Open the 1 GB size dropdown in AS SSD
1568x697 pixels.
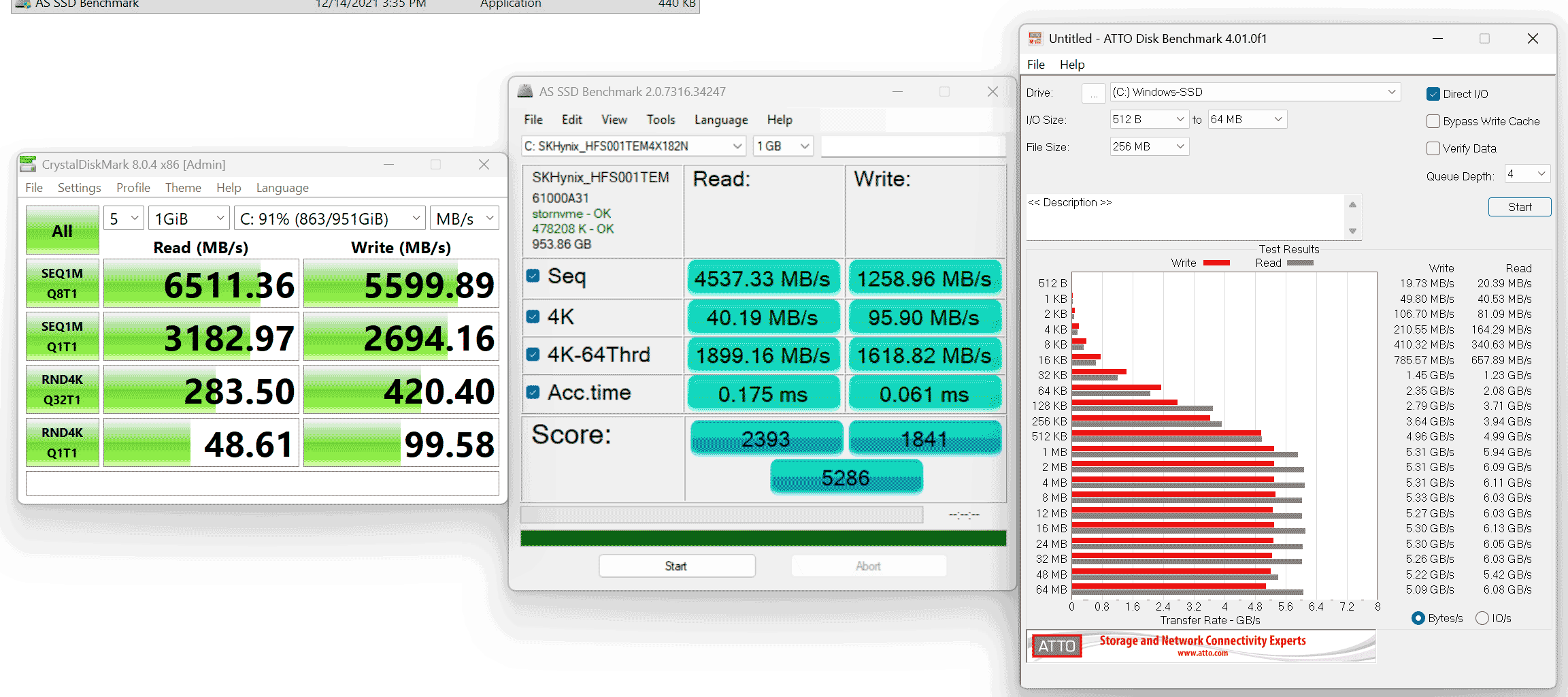pyautogui.click(x=783, y=146)
